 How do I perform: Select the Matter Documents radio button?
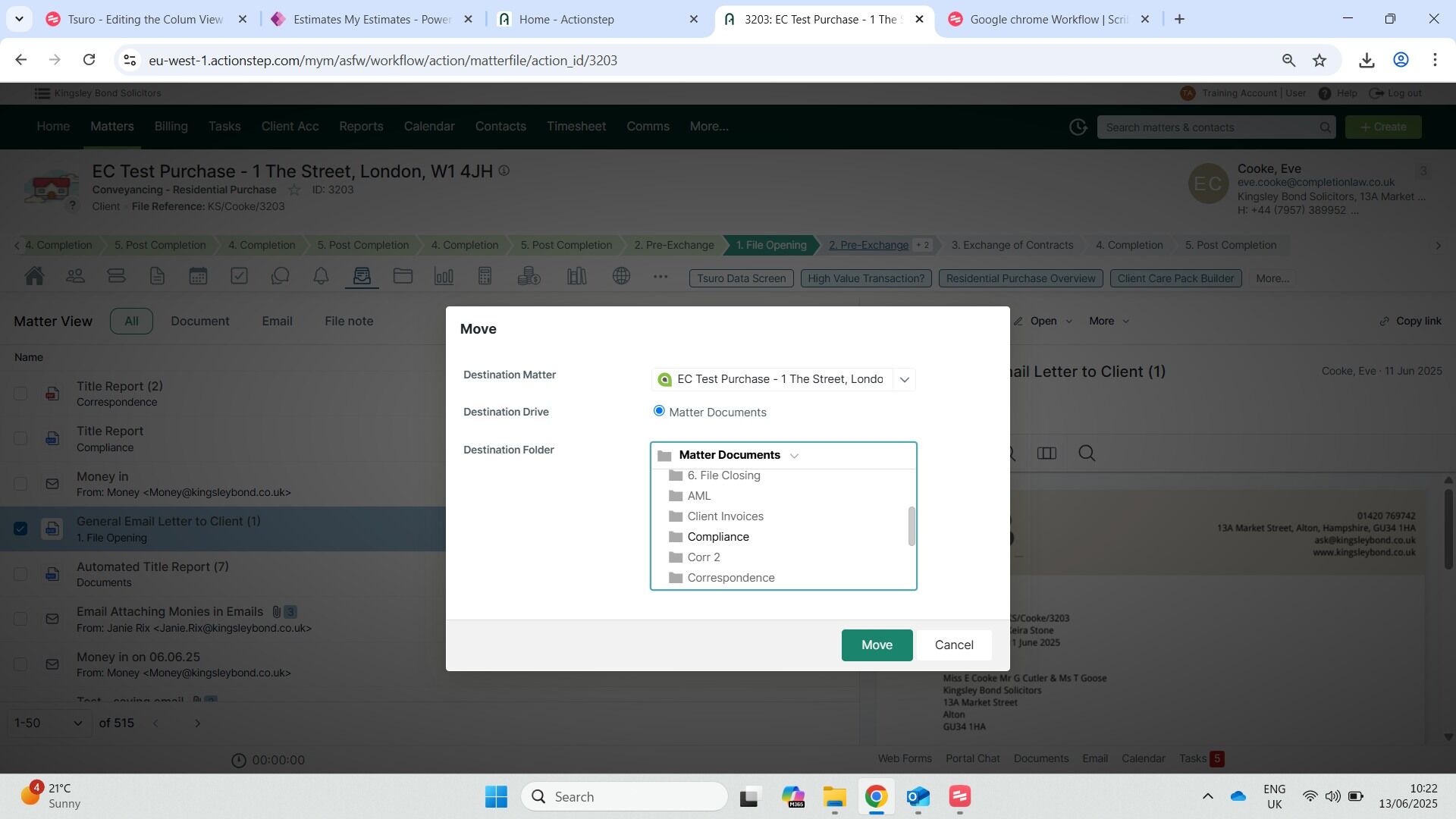659,411
